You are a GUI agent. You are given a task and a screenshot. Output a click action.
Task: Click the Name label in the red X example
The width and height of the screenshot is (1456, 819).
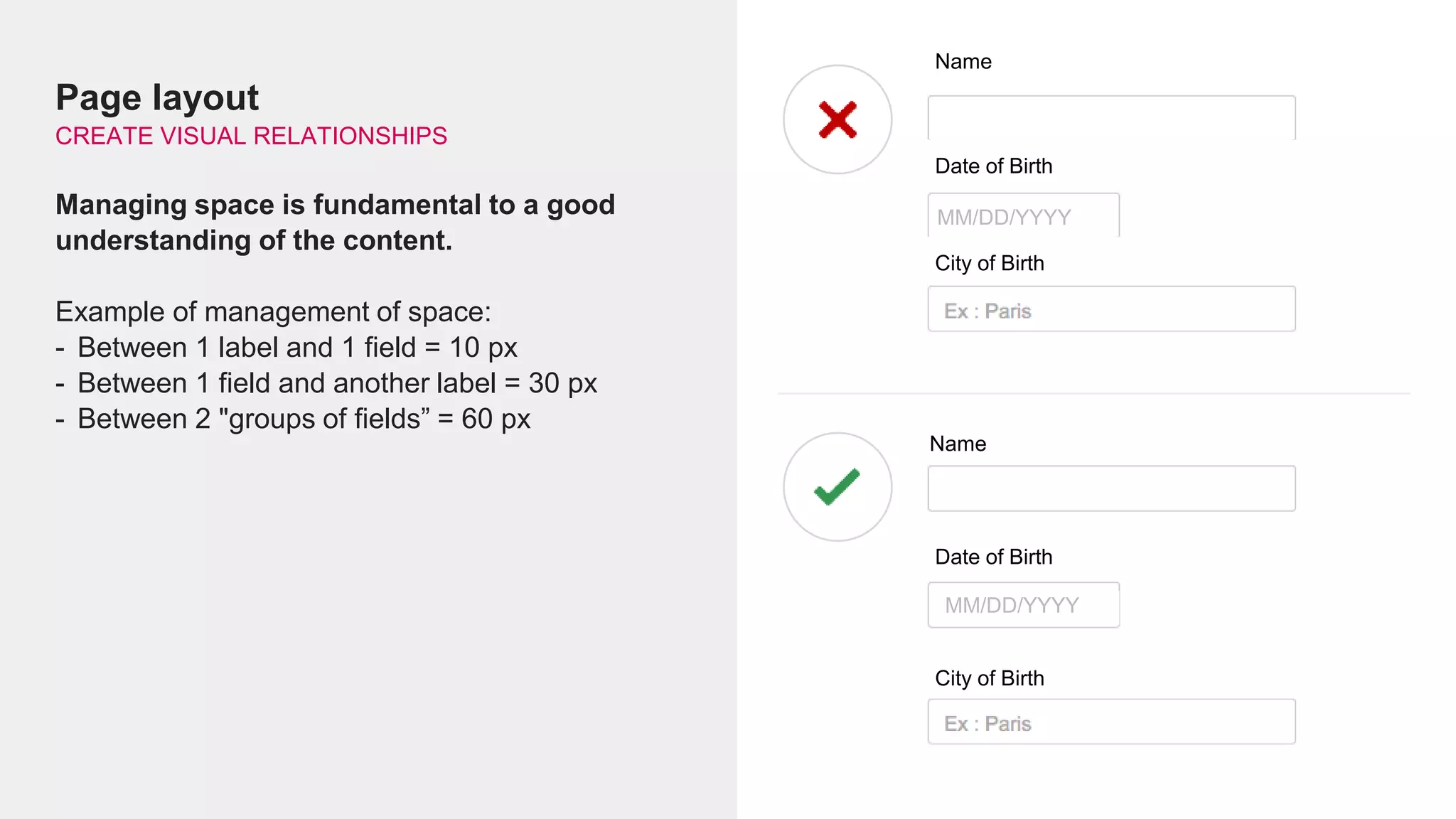(963, 62)
